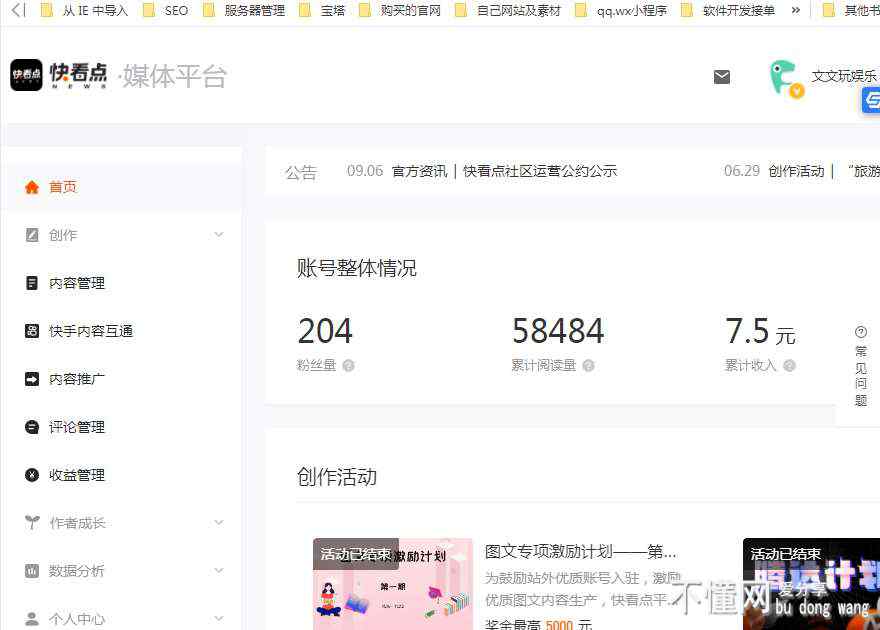Open the 文文玩娱乐 account name
The width and height of the screenshot is (880, 630).
[844, 76]
